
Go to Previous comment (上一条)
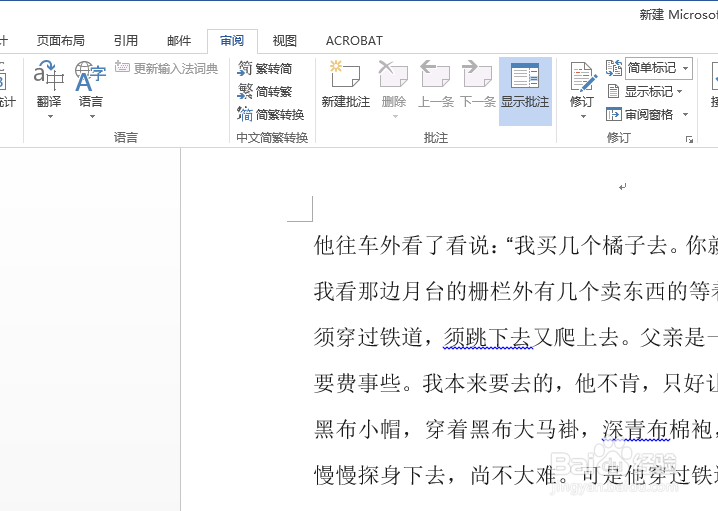(435, 85)
